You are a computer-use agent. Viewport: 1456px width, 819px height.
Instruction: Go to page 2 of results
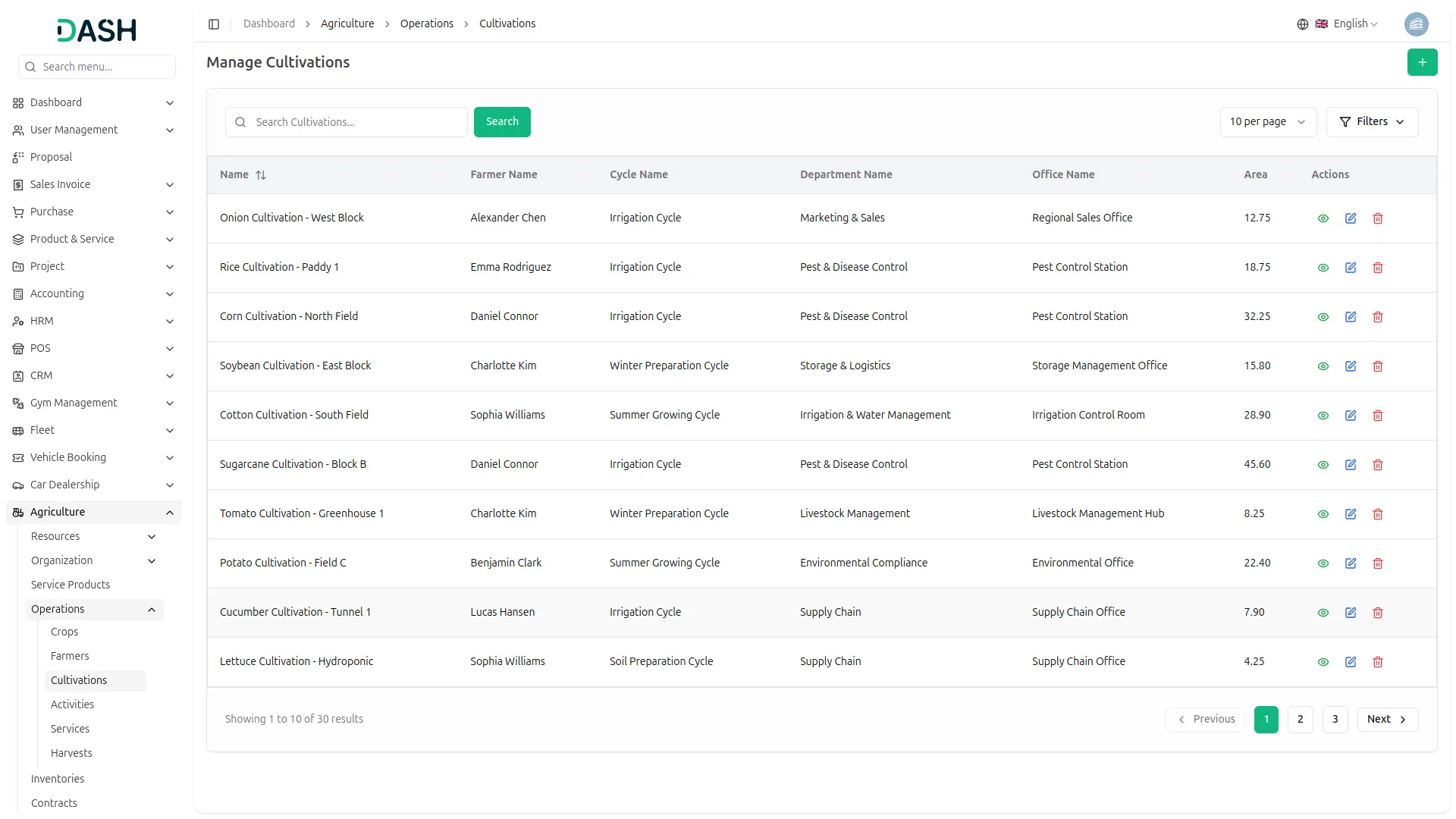(1300, 720)
